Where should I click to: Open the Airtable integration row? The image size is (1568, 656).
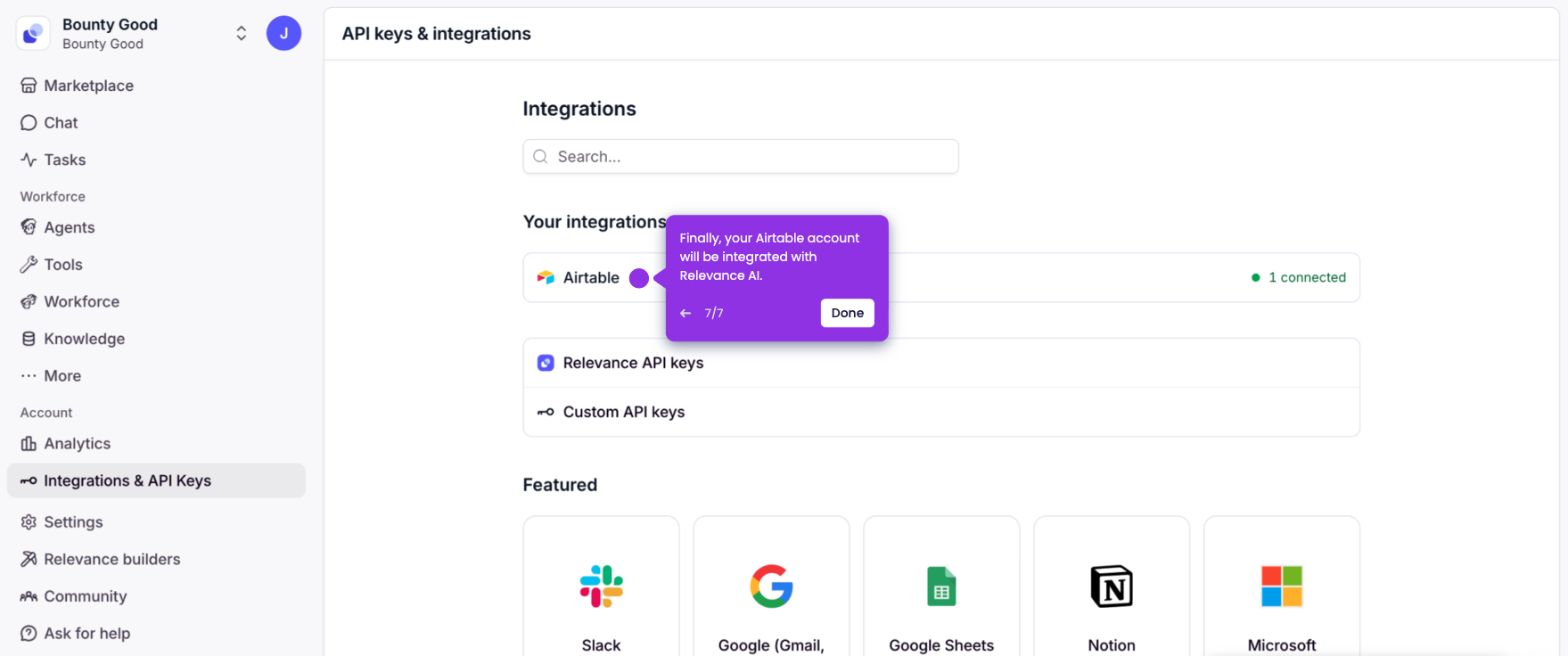(941, 278)
